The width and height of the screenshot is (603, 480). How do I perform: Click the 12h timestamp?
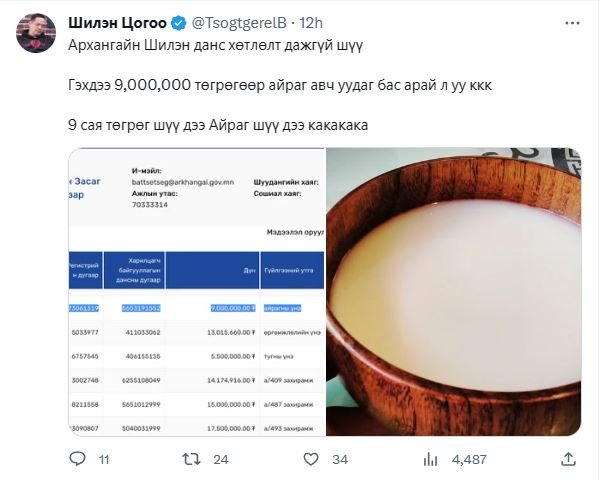311,23
